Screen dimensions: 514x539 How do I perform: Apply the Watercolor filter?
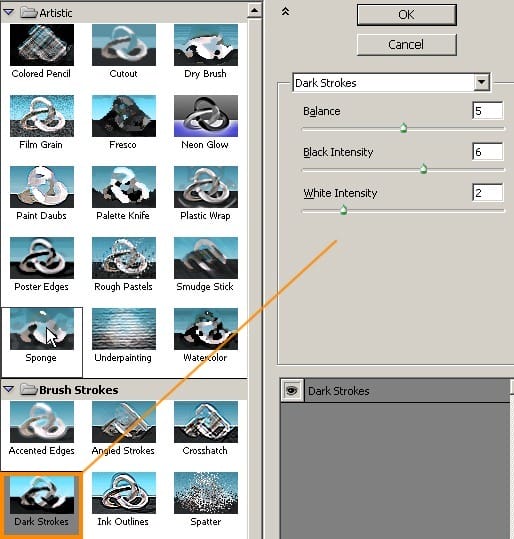coord(206,329)
